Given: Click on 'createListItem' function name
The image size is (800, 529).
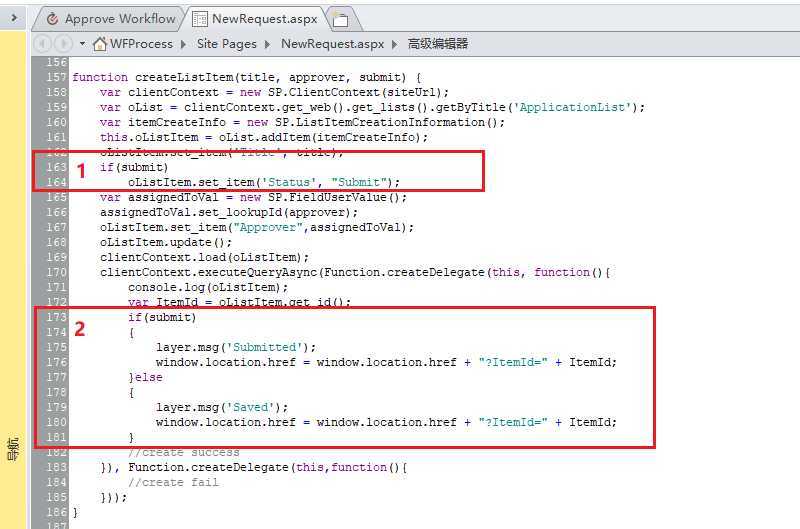Looking at the screenshot, I should click(184, 77).
